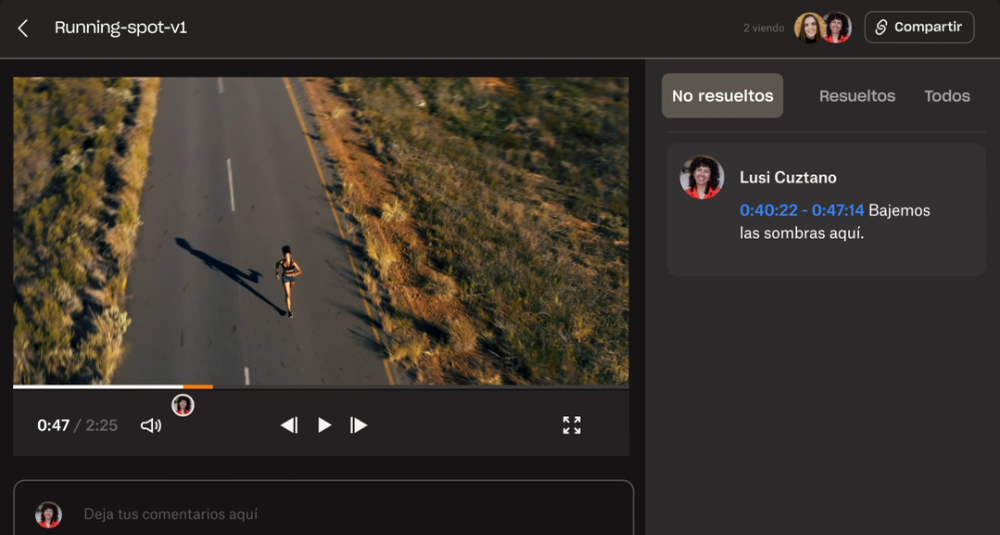Open the first viewer avatar with long hair
The height and width of the screenshot is (535, 1000).
(x=809, y=28)
